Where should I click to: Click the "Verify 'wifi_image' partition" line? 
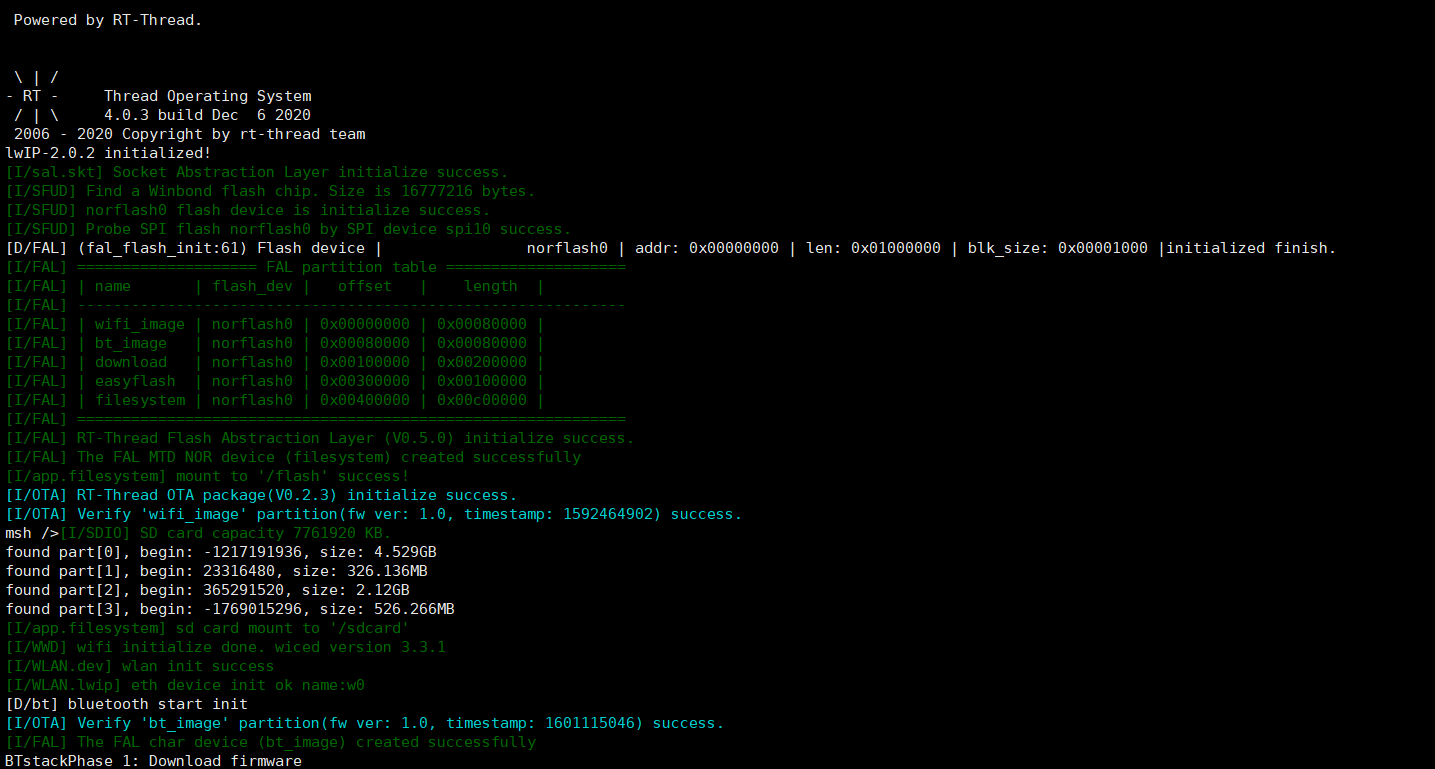374,514
